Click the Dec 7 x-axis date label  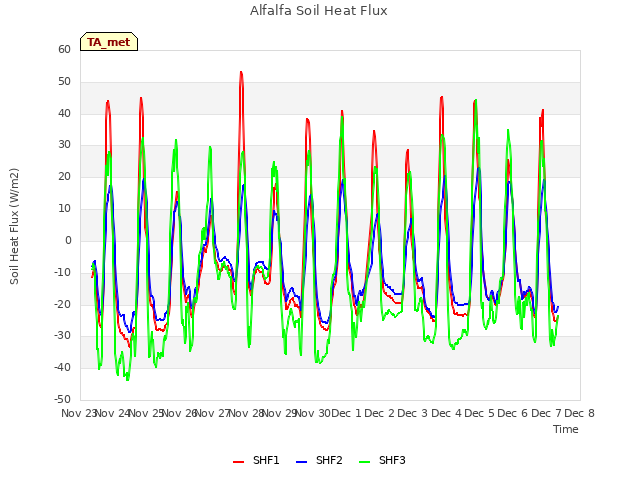(x=547, y=413)
